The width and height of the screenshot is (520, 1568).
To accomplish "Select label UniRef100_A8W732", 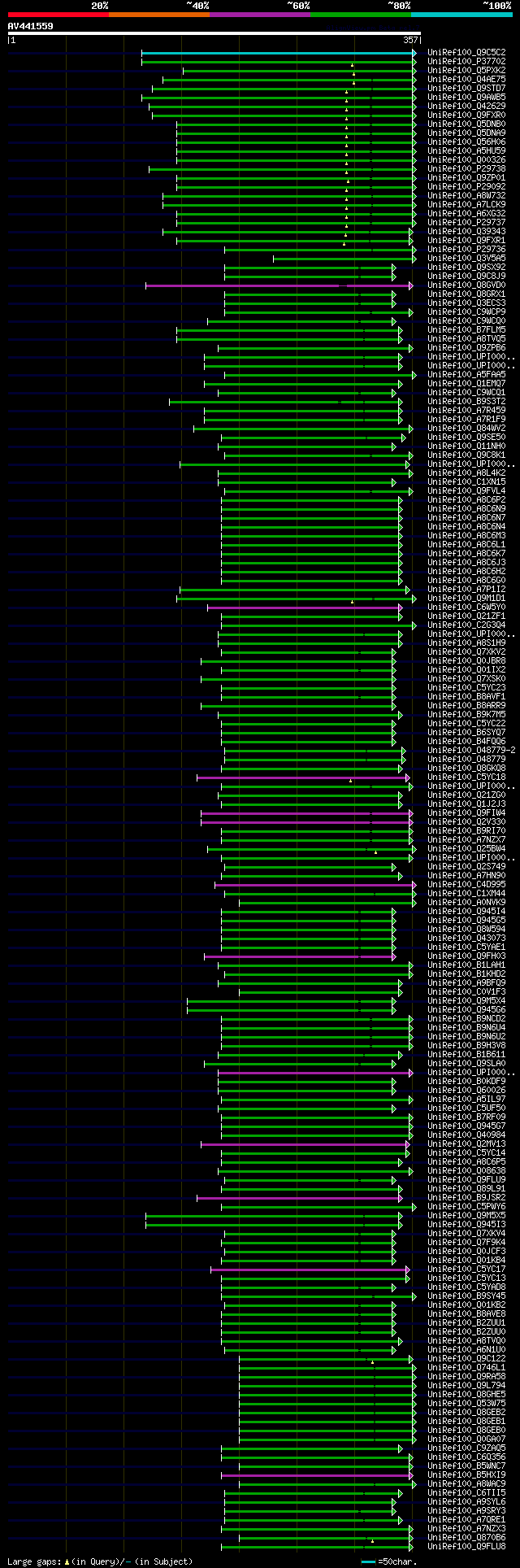I will coord(466,196).
